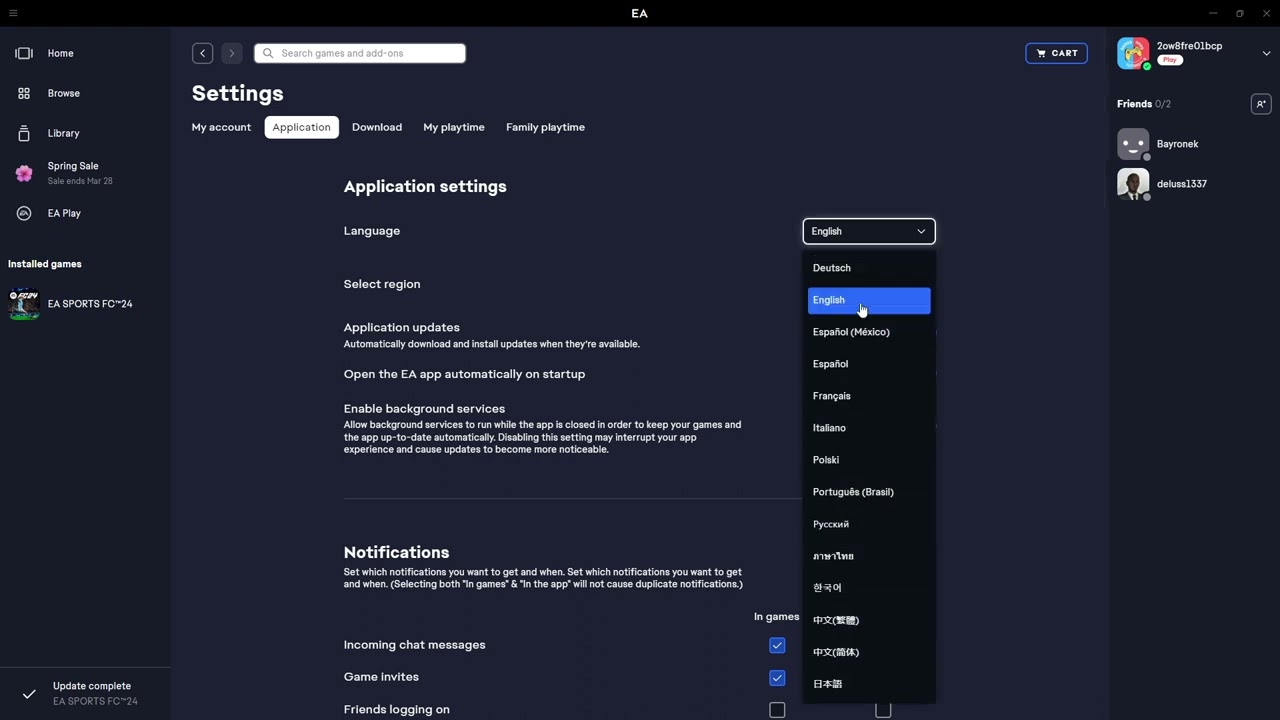The width and height of the screenshot is (1280, 720).
Task: Toggle Incoming chat messages in games checkbox
Action: point(777,645)
